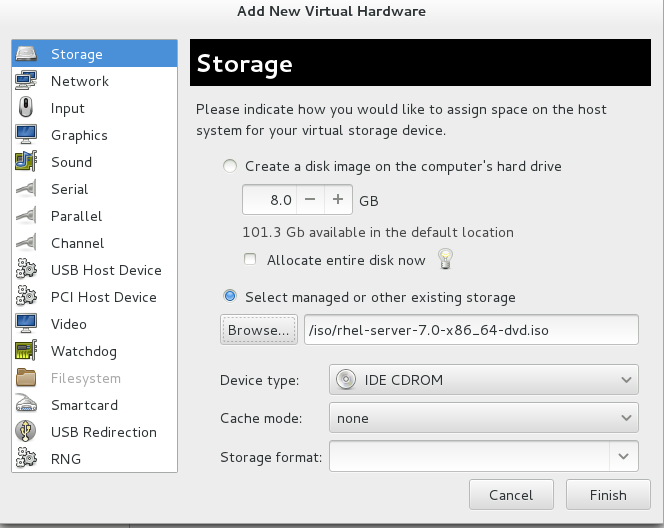Select the Smartcard label in the list
The height and width of the screenshot is (528, 664).
(x=84, y=405)
